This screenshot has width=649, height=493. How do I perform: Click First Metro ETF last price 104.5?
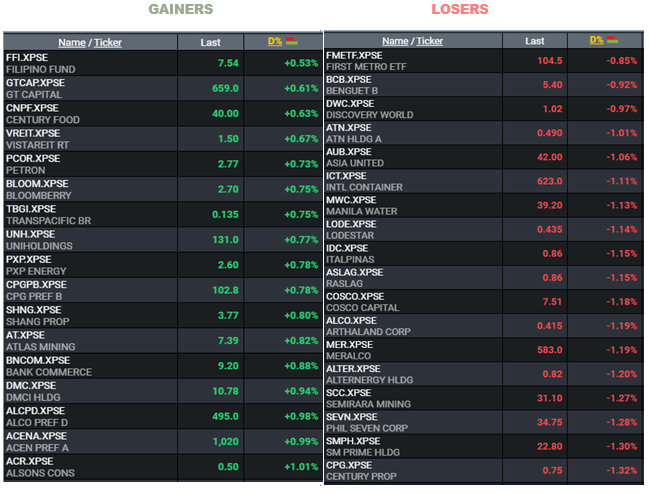(x=550, y=61)
